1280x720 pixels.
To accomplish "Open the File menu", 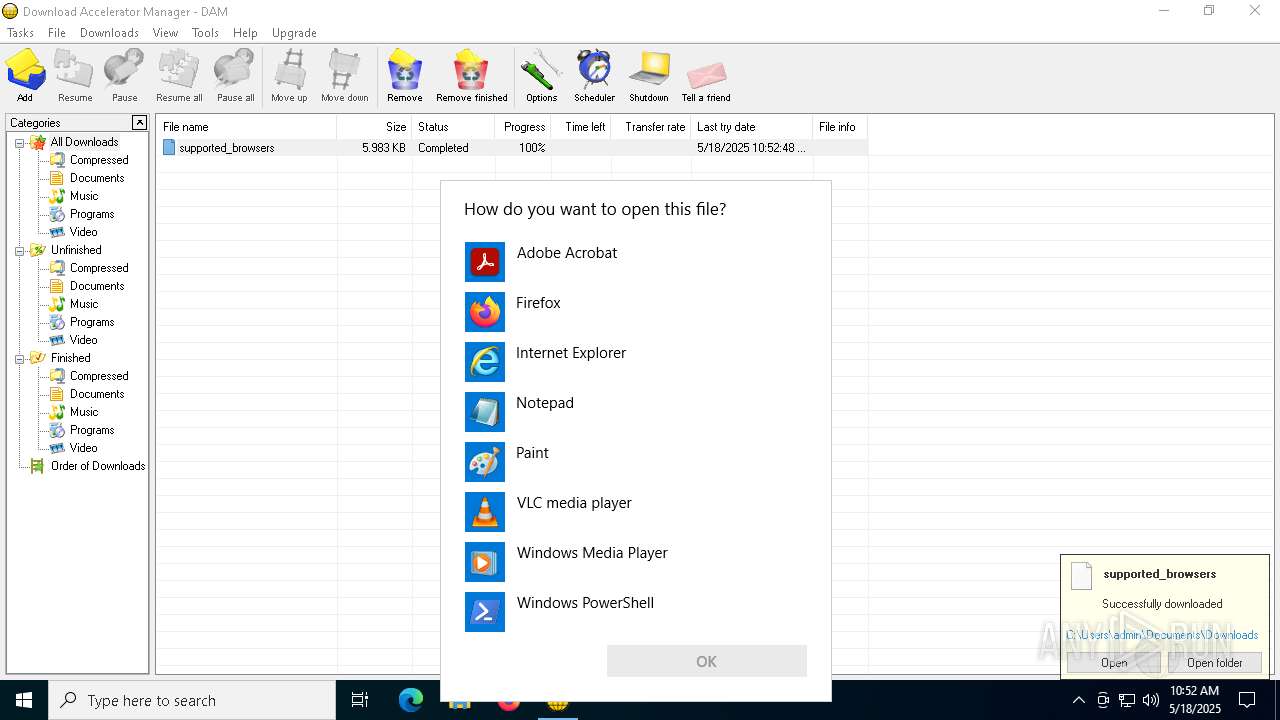I will 57,33.
